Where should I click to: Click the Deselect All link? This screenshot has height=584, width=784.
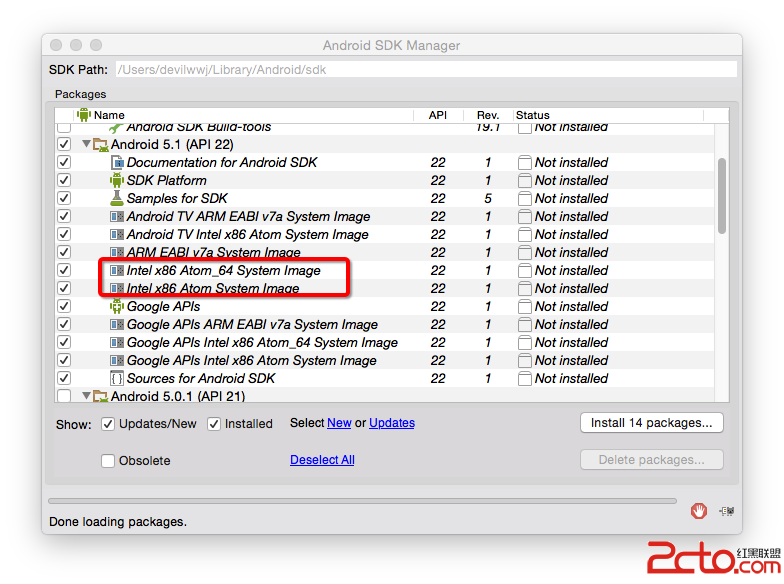(x=322, y=460)
